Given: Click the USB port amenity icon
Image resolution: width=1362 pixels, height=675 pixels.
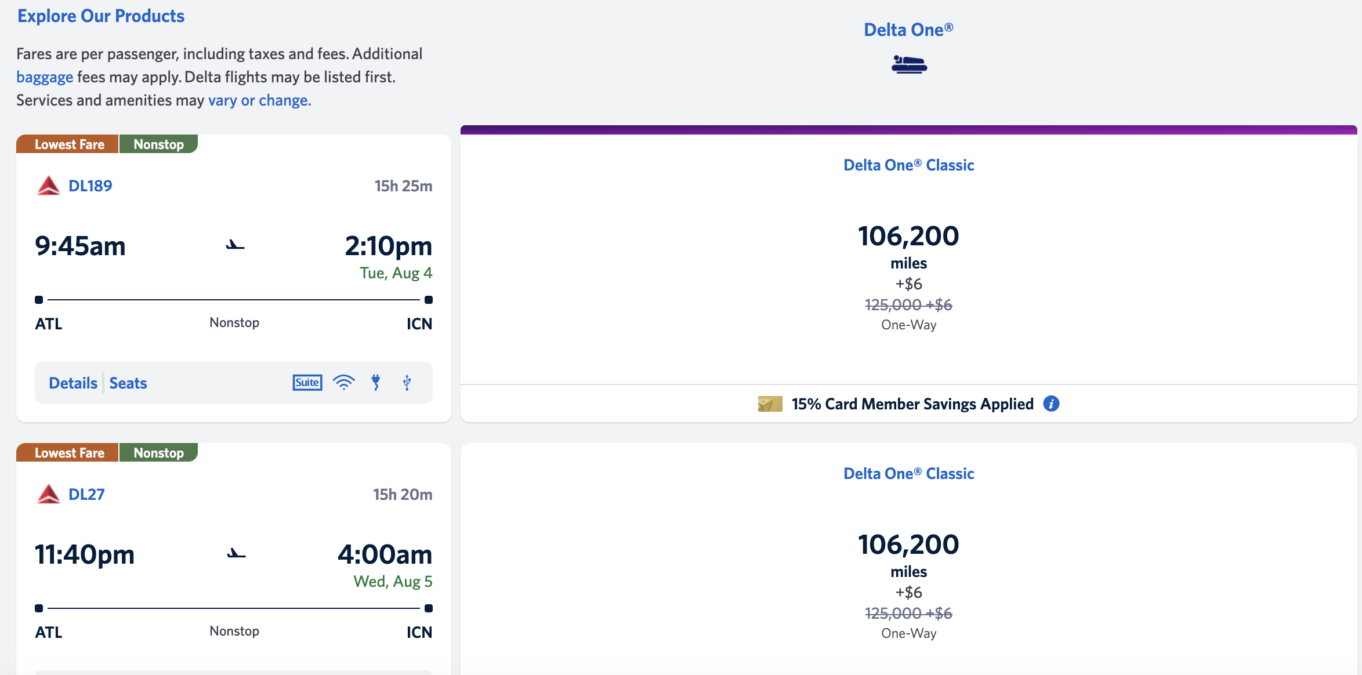Looking at the screenshot, I should pos(407,383).
